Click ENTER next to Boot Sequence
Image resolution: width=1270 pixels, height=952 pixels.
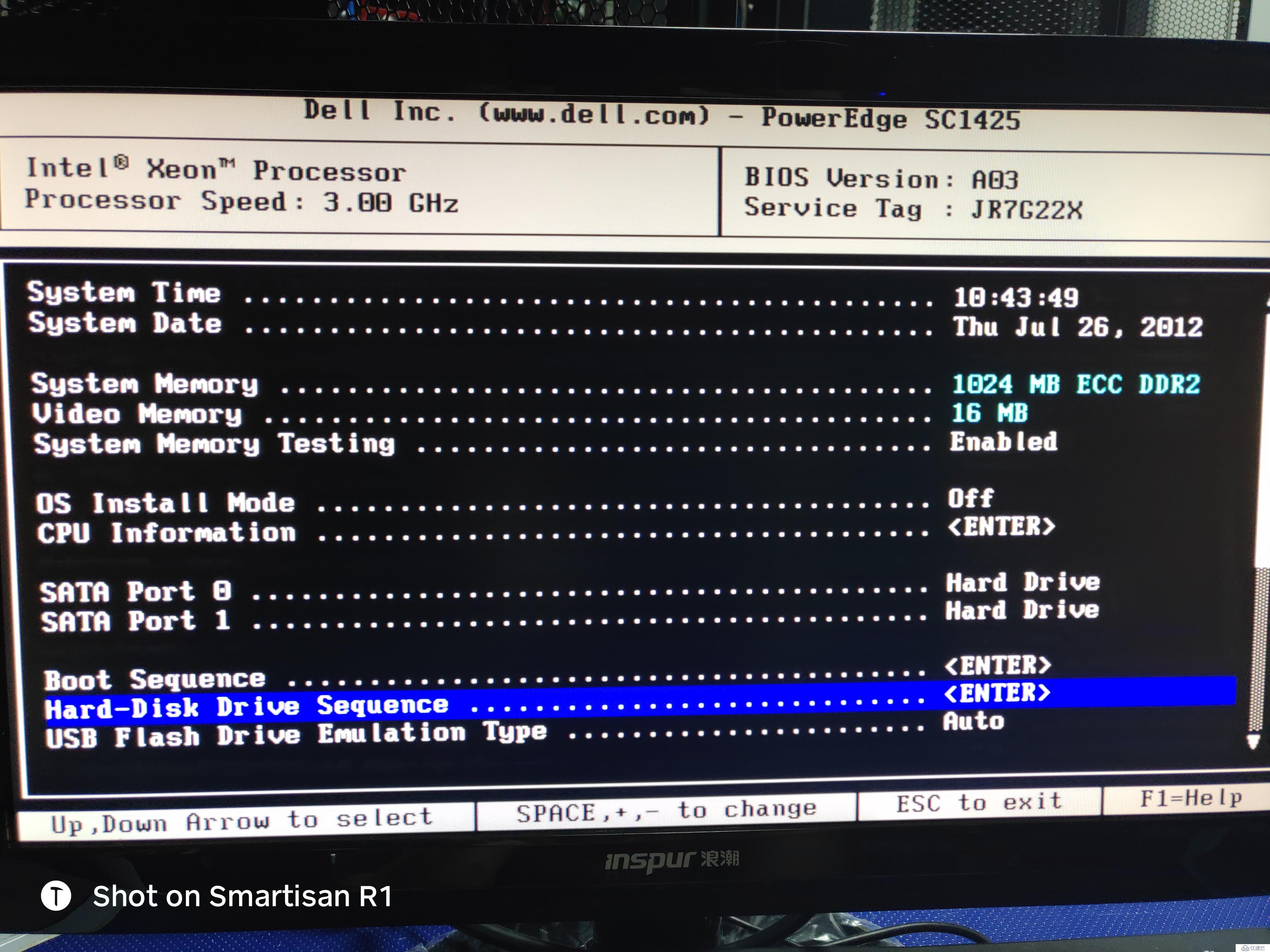coord(998,666)
